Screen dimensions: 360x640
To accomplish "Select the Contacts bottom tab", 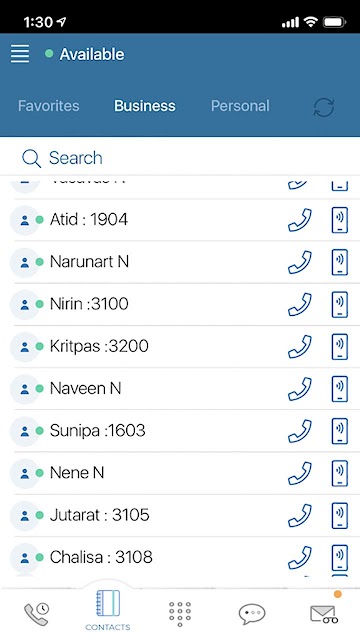I will coord(108,610).
